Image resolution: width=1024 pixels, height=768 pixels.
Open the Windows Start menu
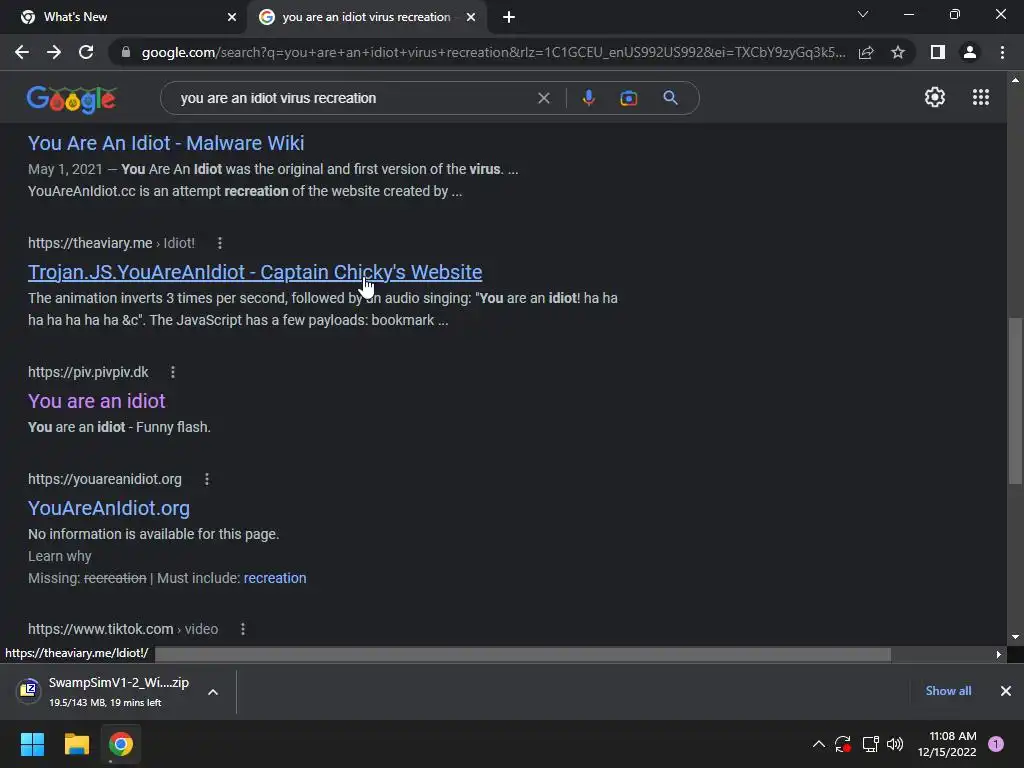(32, 744)
